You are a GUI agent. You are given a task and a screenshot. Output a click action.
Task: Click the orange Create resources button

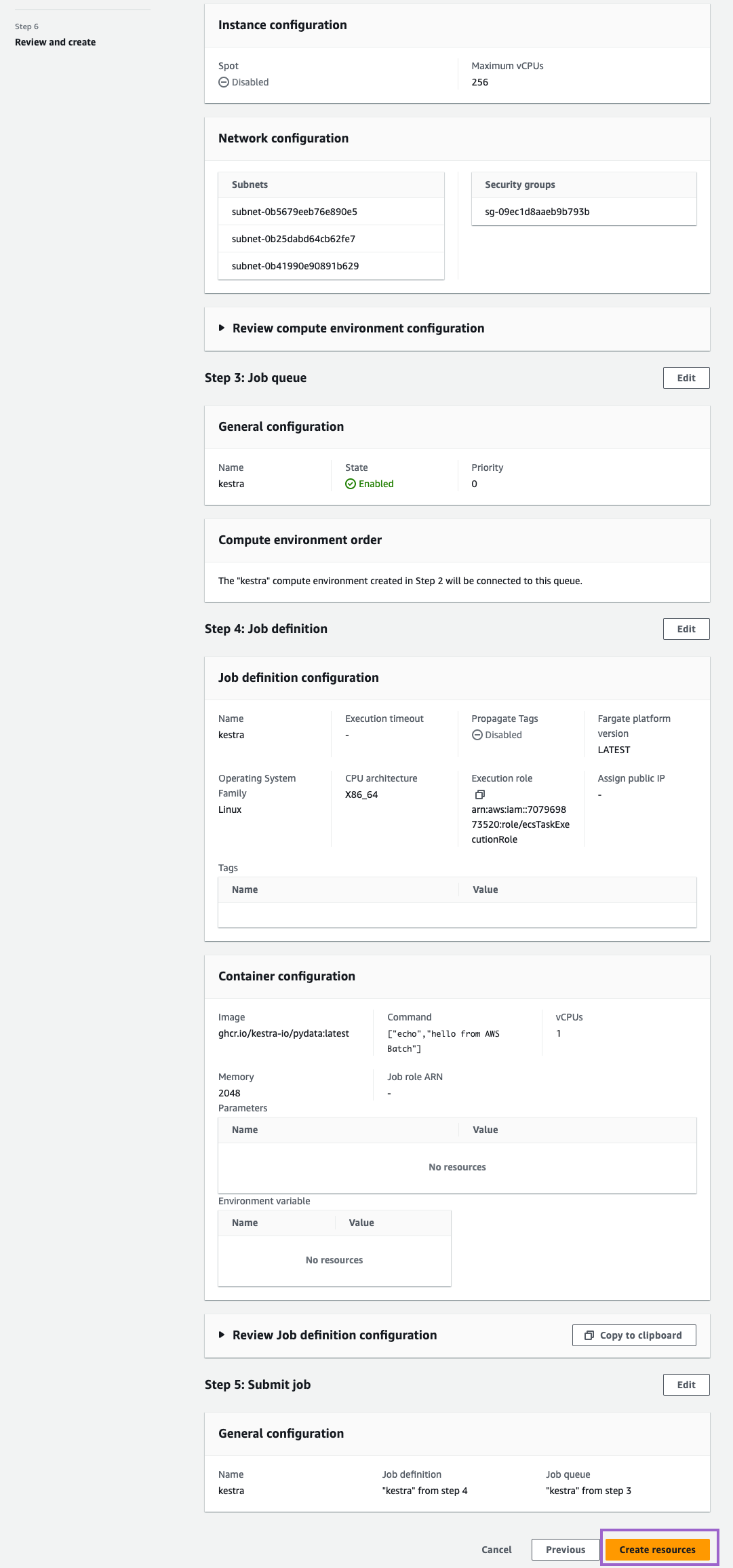(657, 1550)
